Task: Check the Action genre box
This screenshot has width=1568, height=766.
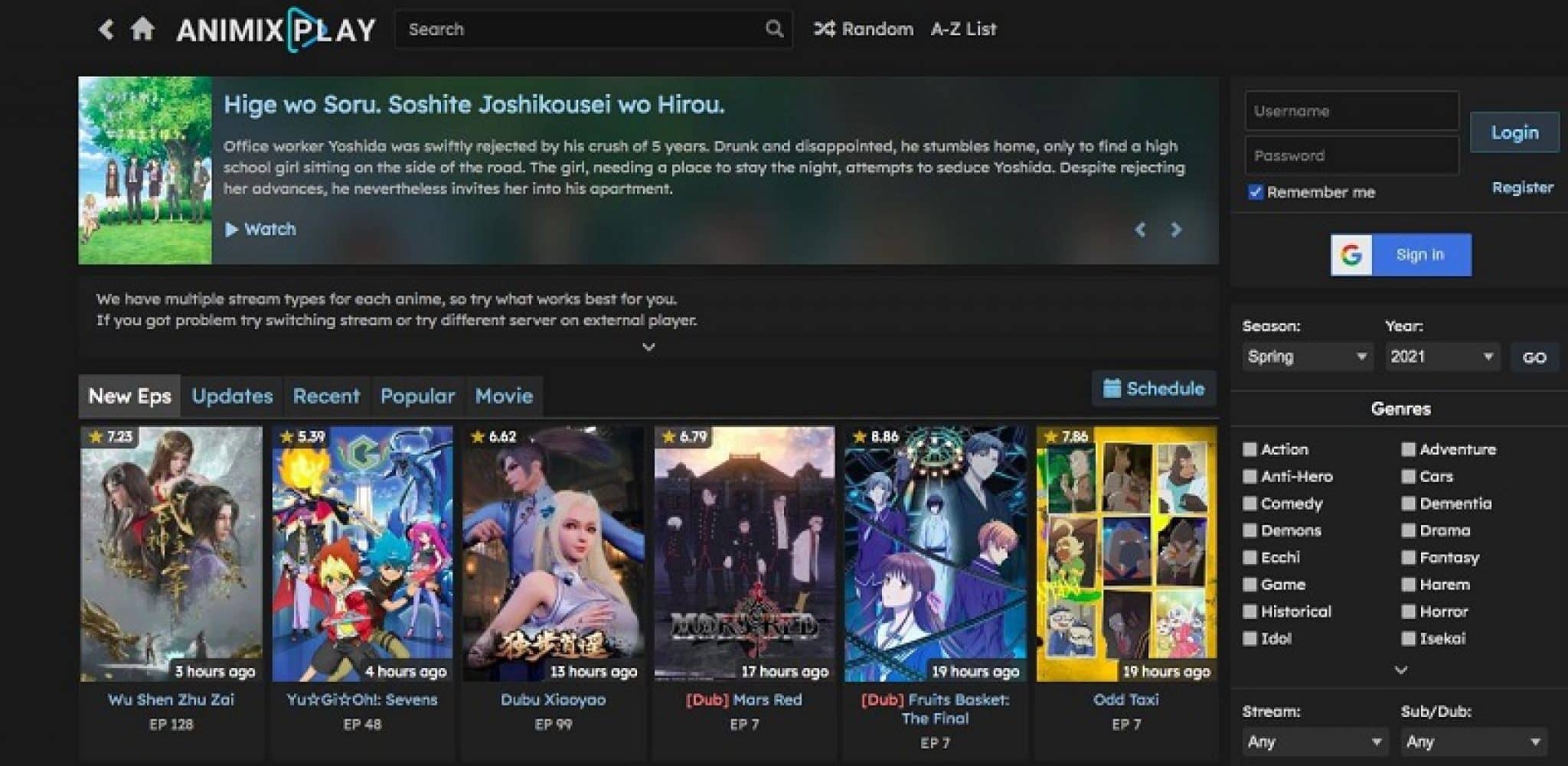Action: pos(1250,449)
